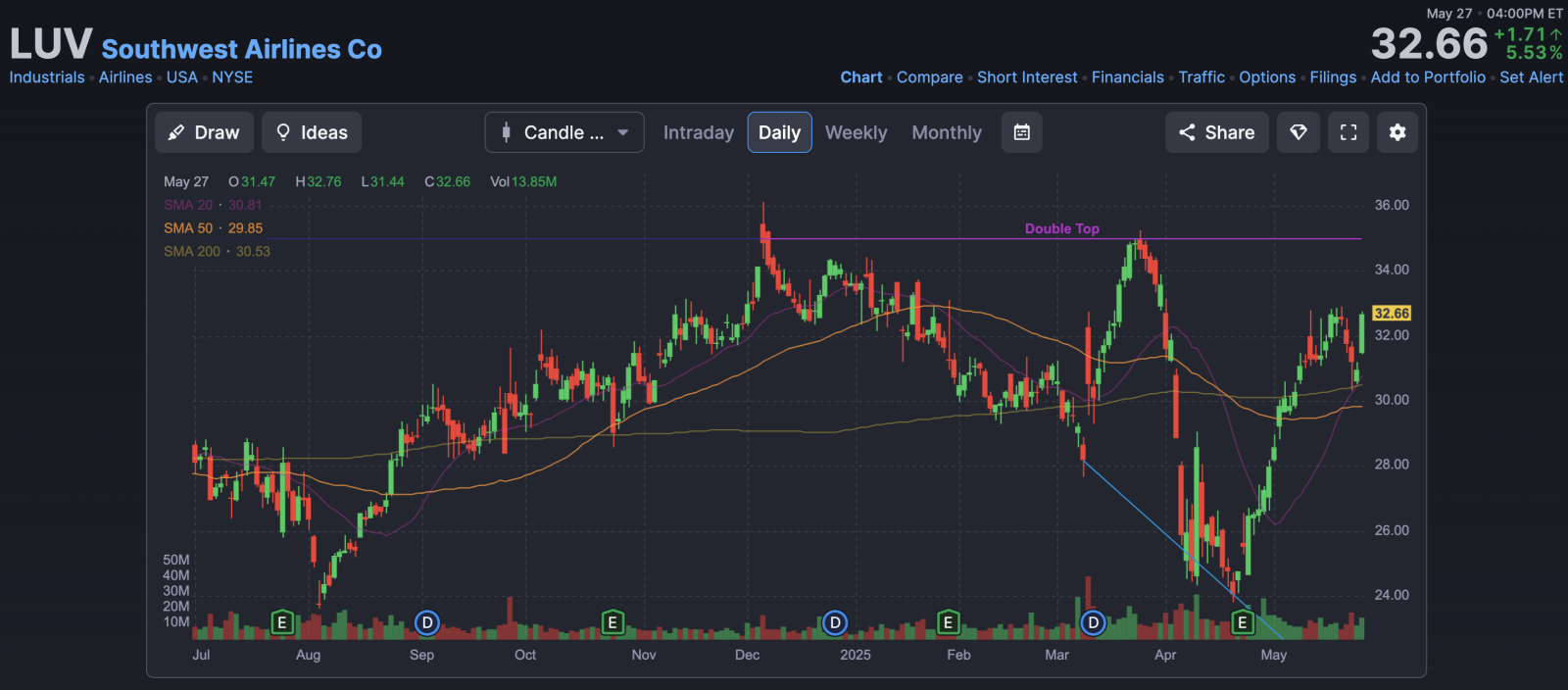Click the dividend D marker before 2025
The height and width of the screenshot is (690, 1568).
click(835, 622)
